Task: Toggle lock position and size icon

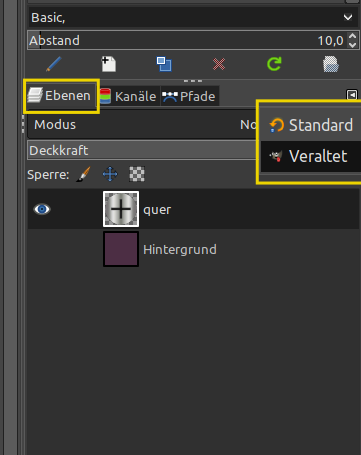Action: pos(110,174)
